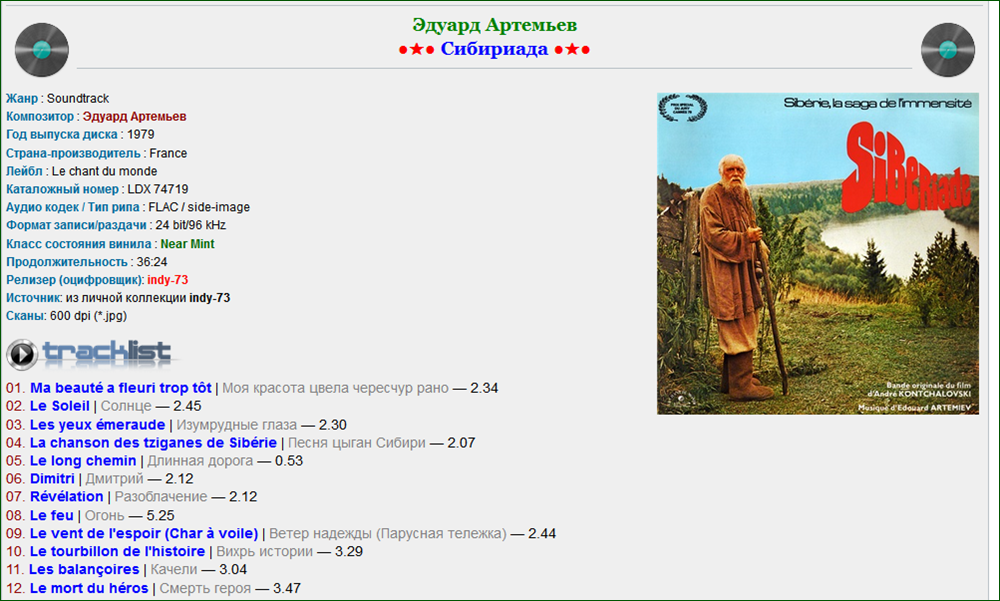The height and width of the screenshot is (601, 1000).
Task: Click the Каталожный номер label
Action: coord(62,189)
